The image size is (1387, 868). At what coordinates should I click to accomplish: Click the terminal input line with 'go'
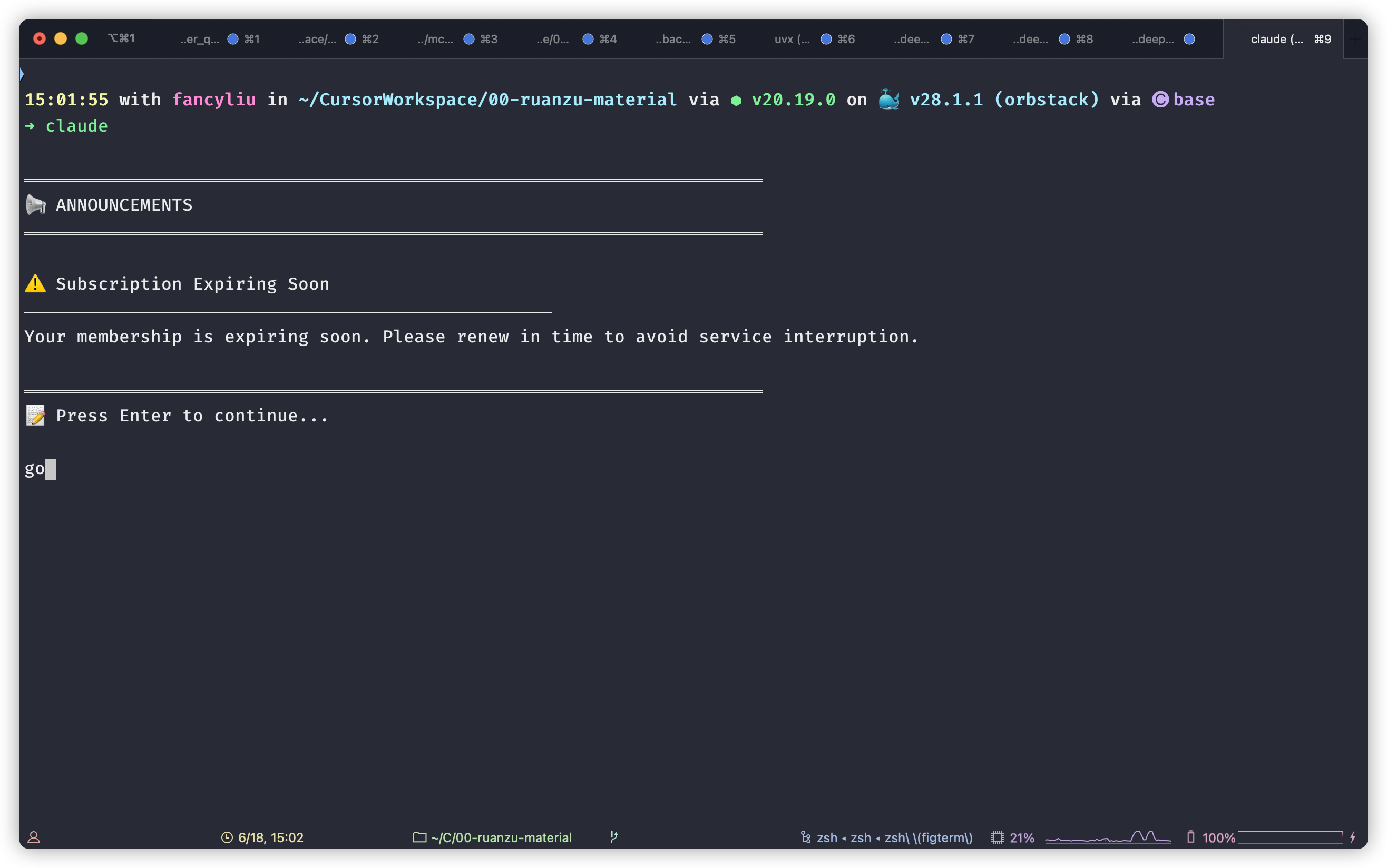[34, 470]
